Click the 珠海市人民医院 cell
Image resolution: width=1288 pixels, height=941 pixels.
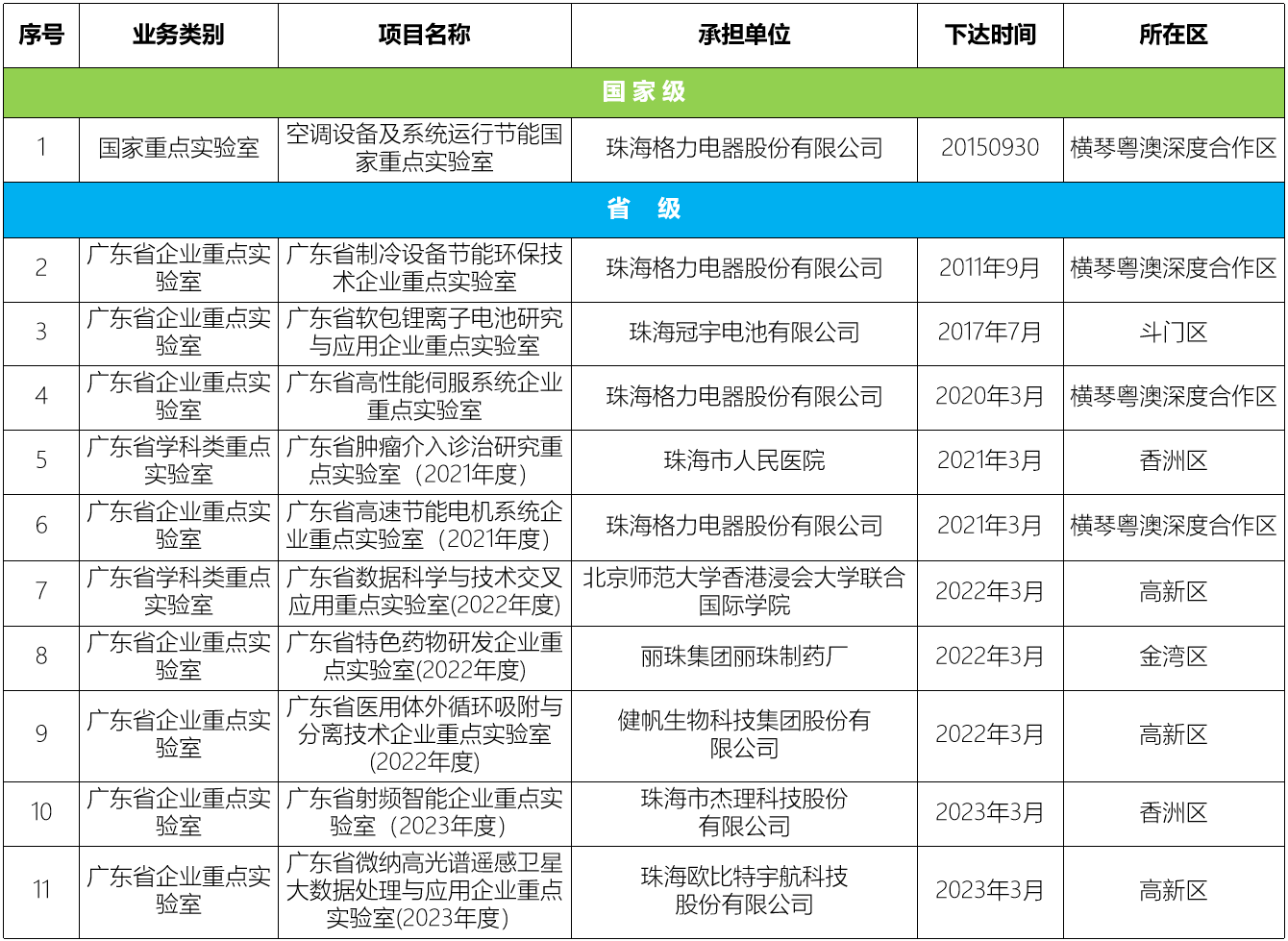pyautogui.click(x=744, y=461)
